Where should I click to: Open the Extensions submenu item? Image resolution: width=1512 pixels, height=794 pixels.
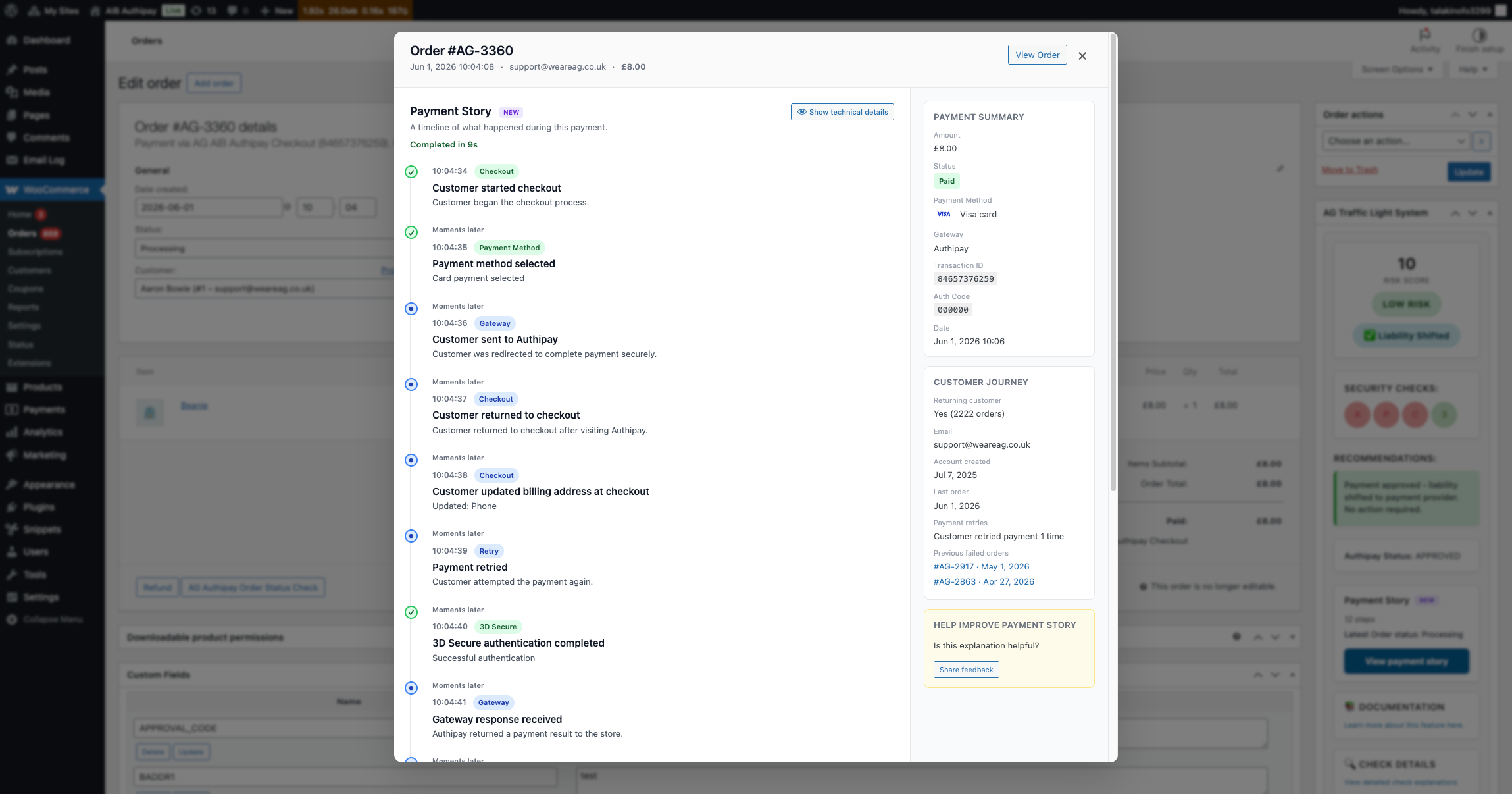click(x=29, y=363)
